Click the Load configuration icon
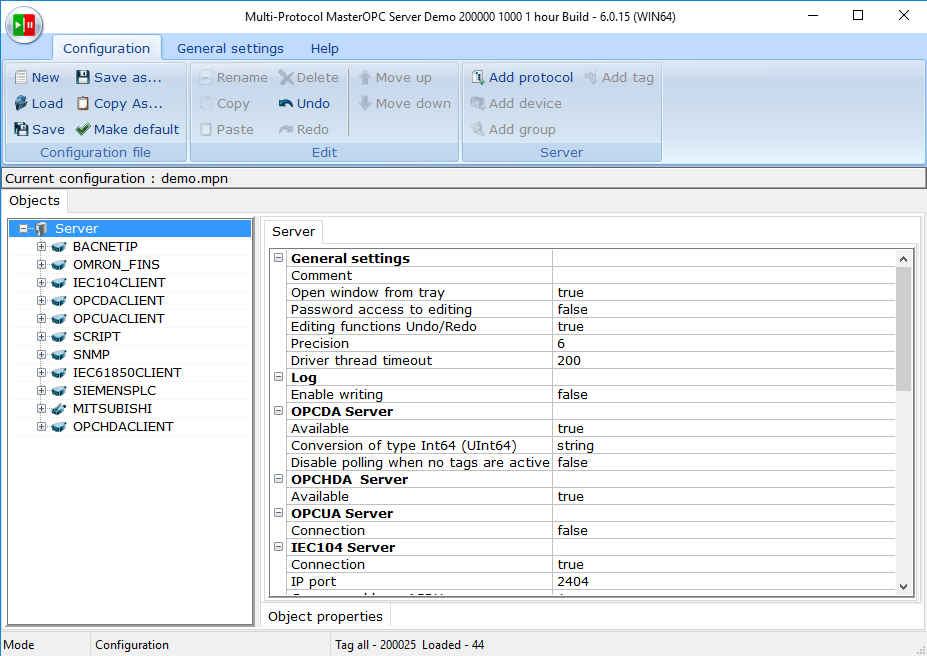 point(21,103)
